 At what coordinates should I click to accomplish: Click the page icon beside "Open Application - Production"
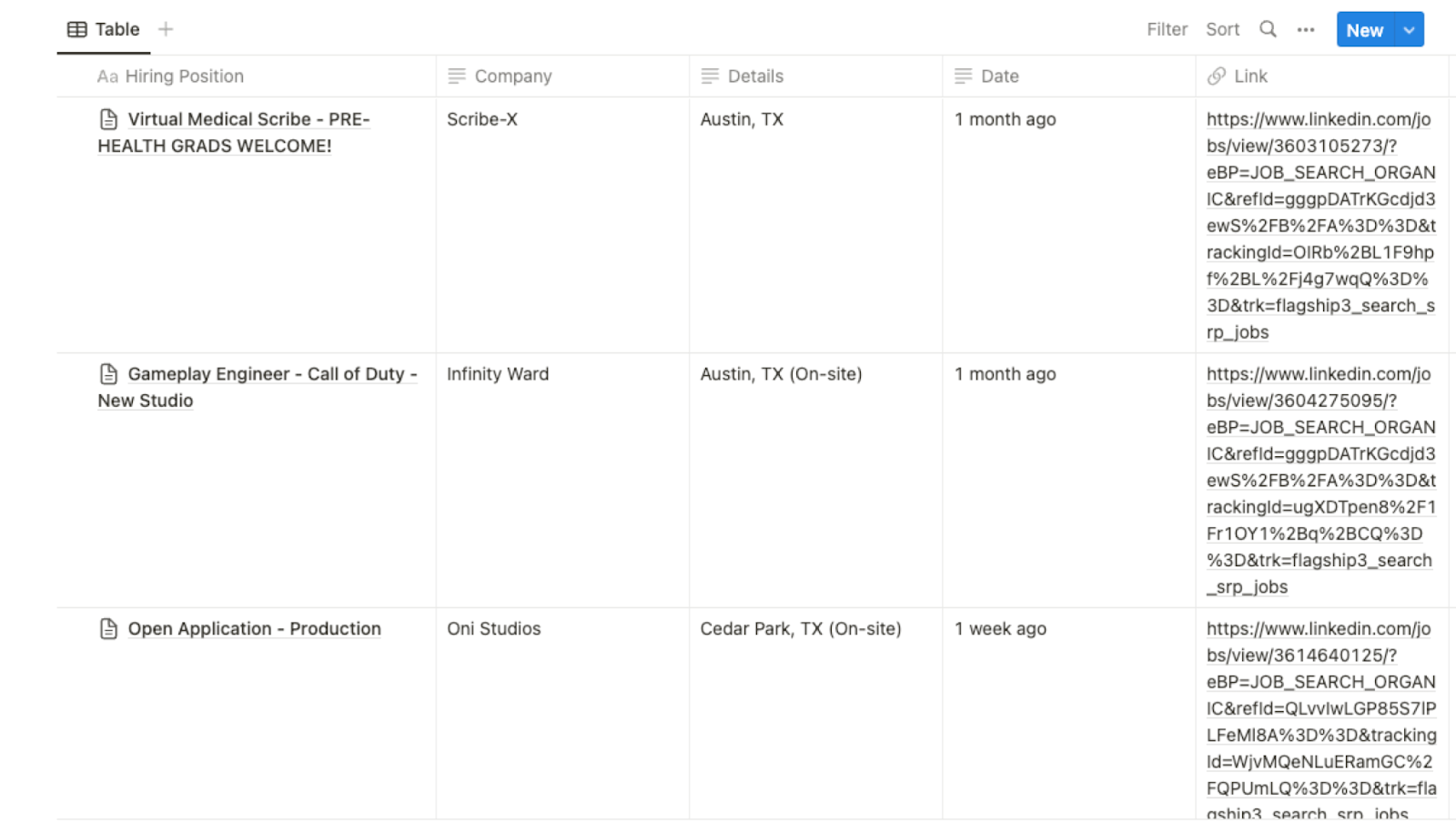pyautogui.click(x=108, y=628)
